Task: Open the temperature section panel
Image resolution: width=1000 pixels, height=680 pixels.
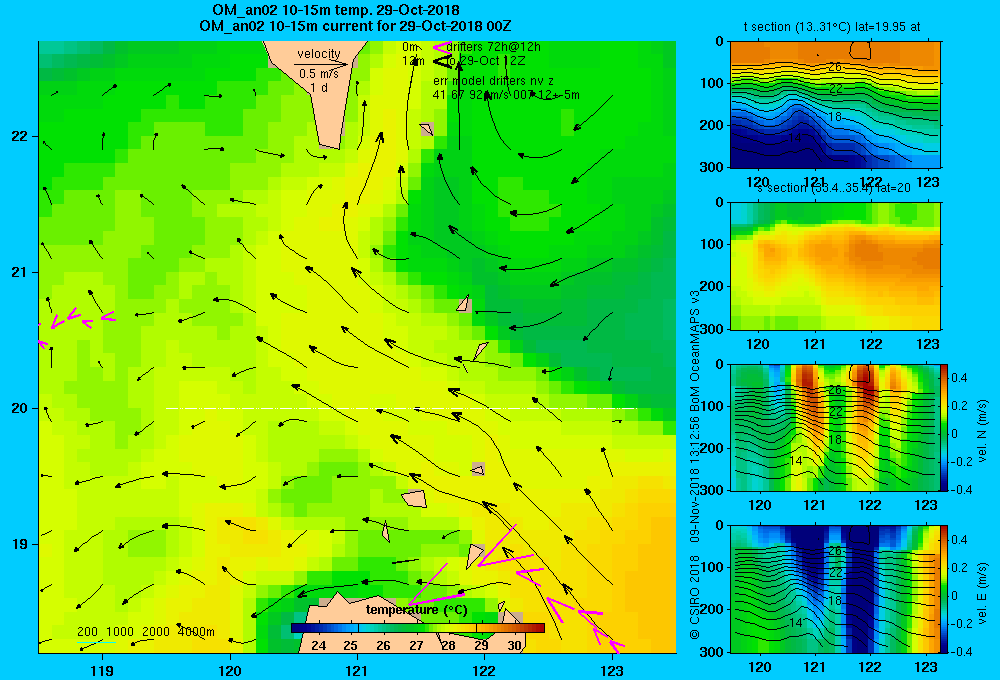Action: [835, 105]
